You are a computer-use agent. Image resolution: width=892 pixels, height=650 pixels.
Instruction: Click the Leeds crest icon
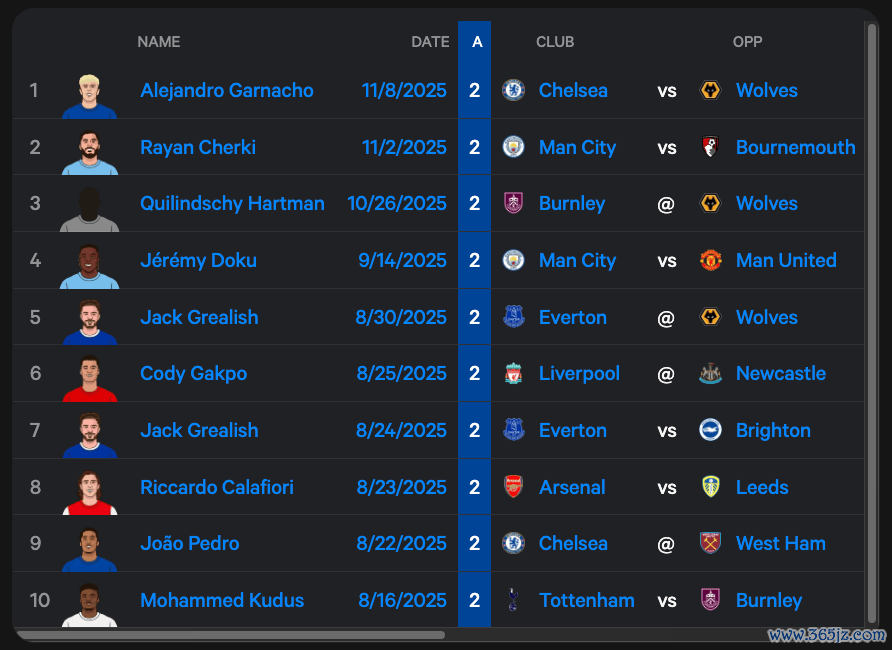710,488
